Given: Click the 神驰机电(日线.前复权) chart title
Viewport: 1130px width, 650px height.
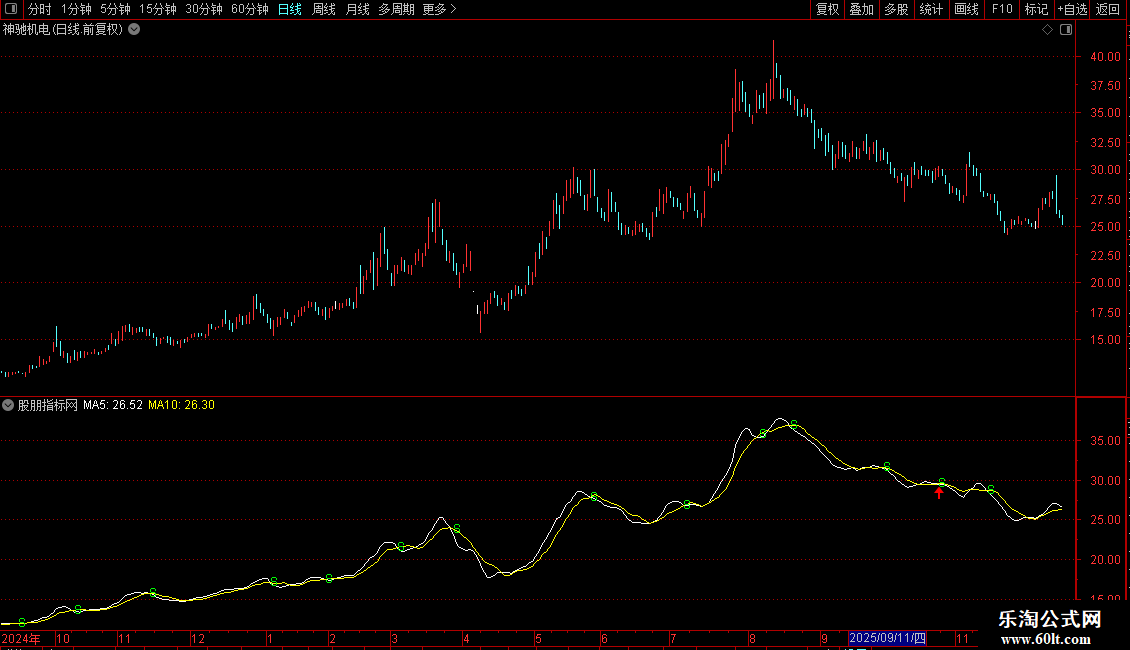Looking at the screenshot, I should tap(63, 30).
